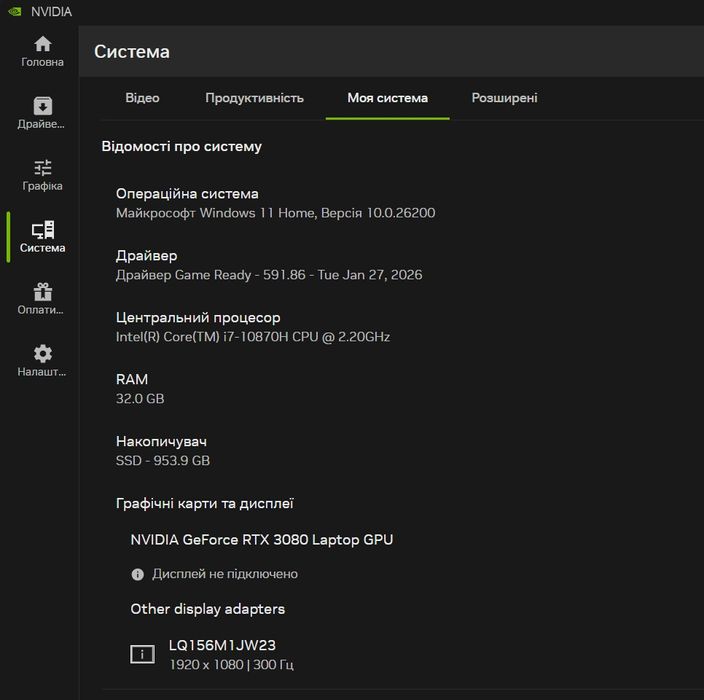Click the Intel Core i7-10870H processor text
Image resolution: width=704 pixels, height=700 pixels.
pos(253,337)
